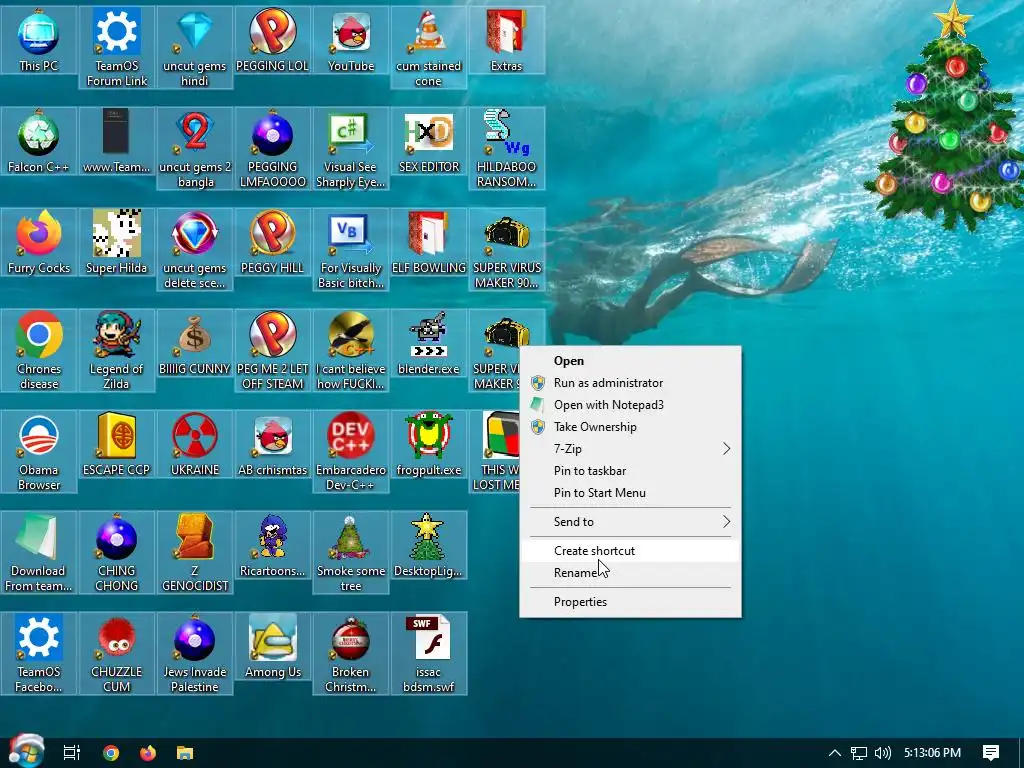Launch Firefox from the taskbar

click(x=148, y=753)
